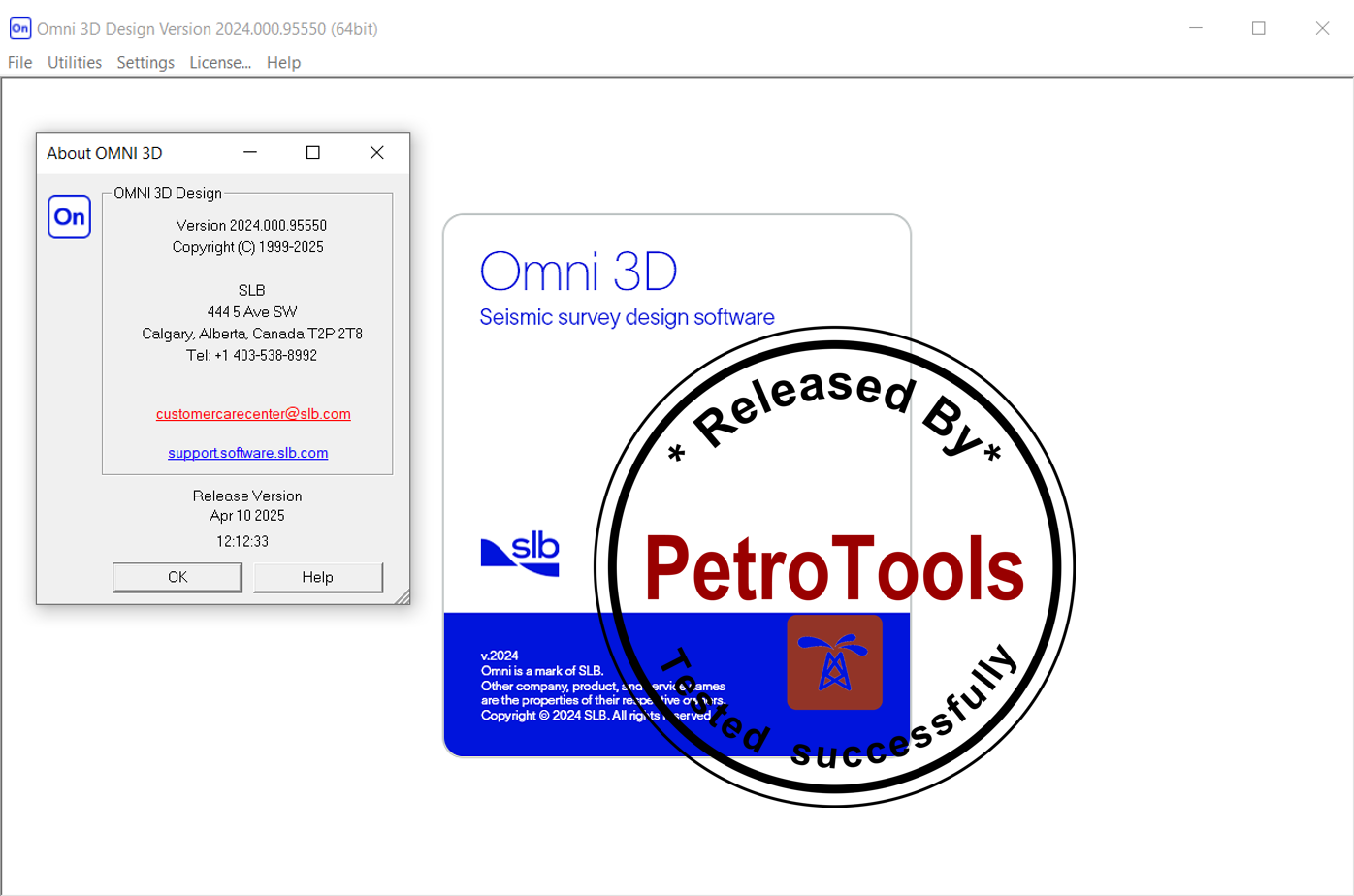1354x896 pixels.
Task: Open the Utilities menu
Action: 75,62
